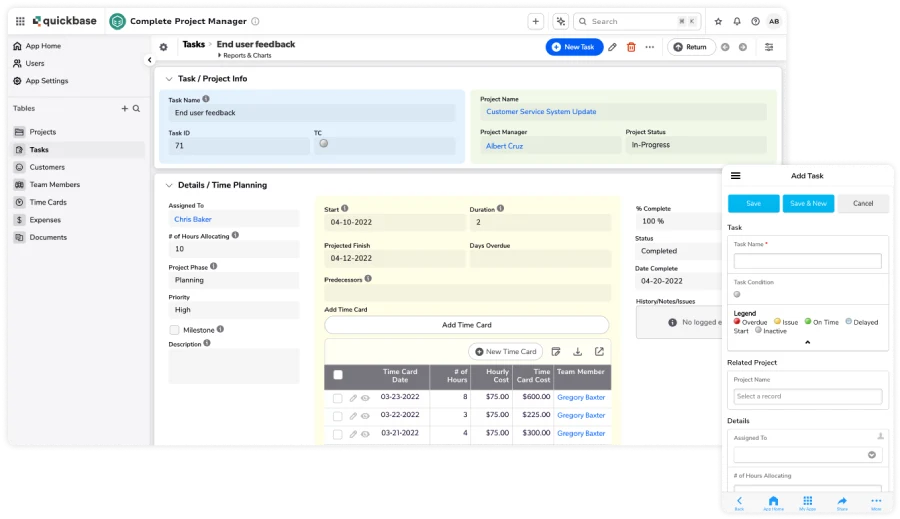View the 03-22-2022 time card eye icon
The image size is (900, 519).
[365, 416]
